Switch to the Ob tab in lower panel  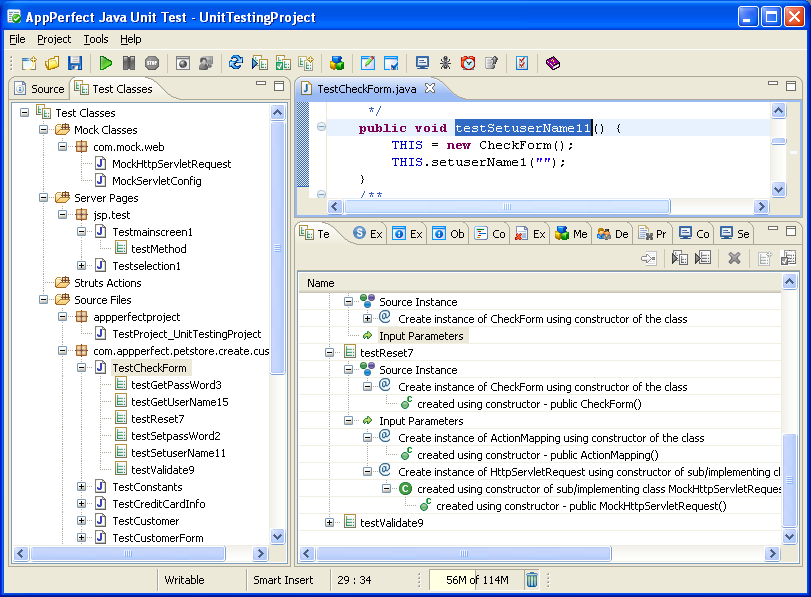(448, 234)
